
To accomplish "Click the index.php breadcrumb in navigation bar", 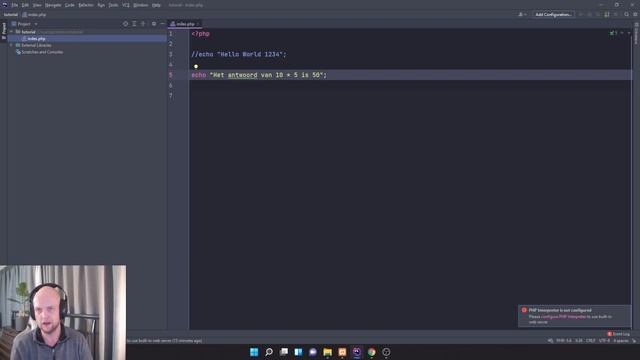I will (34, 15).
